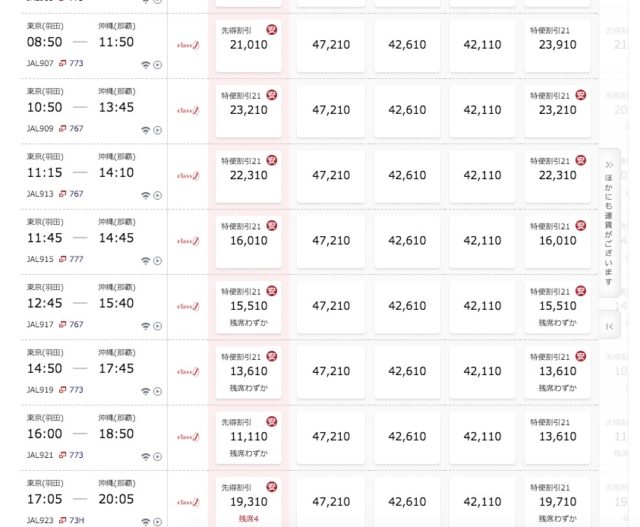Open aircraft type 777 link for JAL915
The height and width of the screenshot is (527, 640).
click(x=76, y=259)
